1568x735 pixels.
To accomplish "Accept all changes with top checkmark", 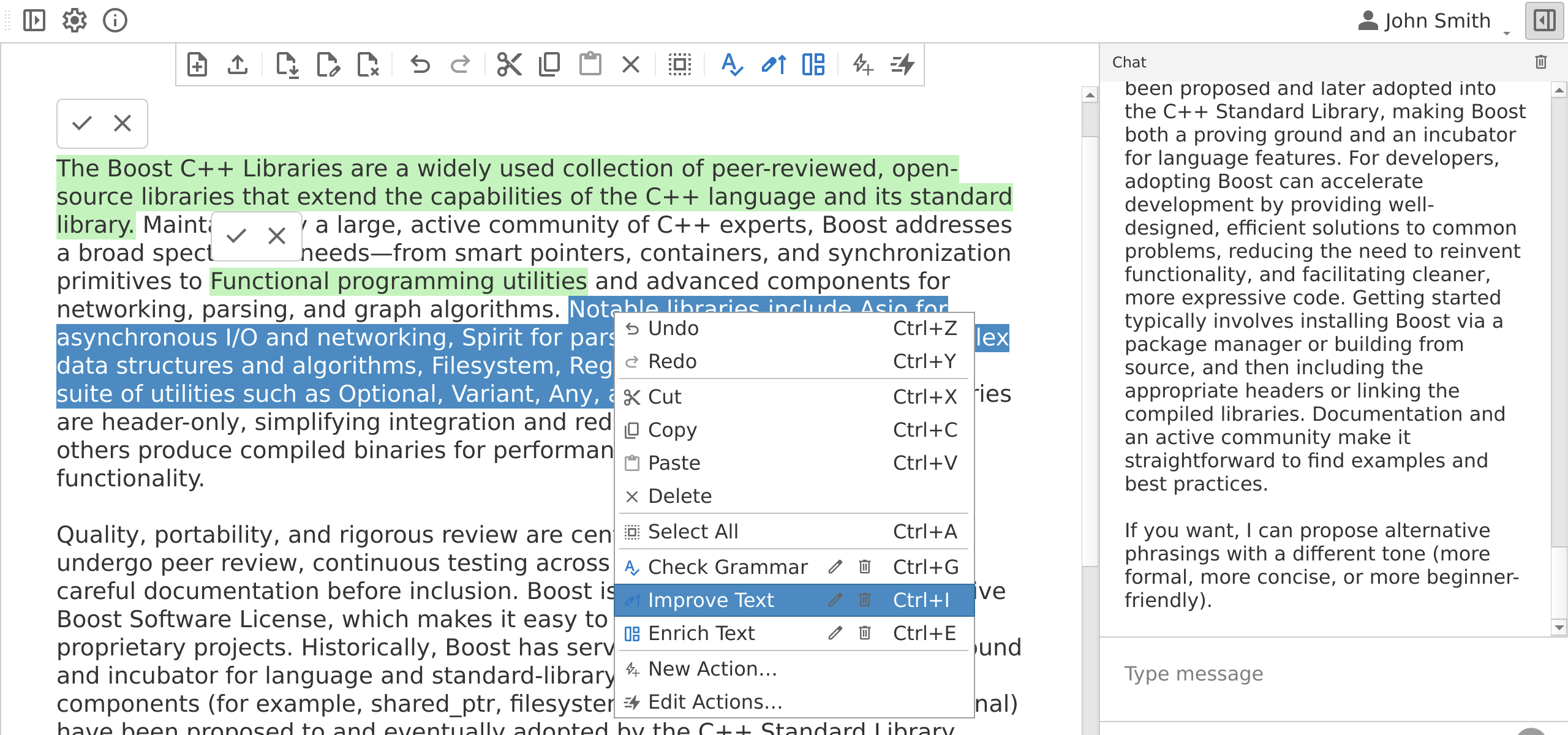I will point(82,123).
